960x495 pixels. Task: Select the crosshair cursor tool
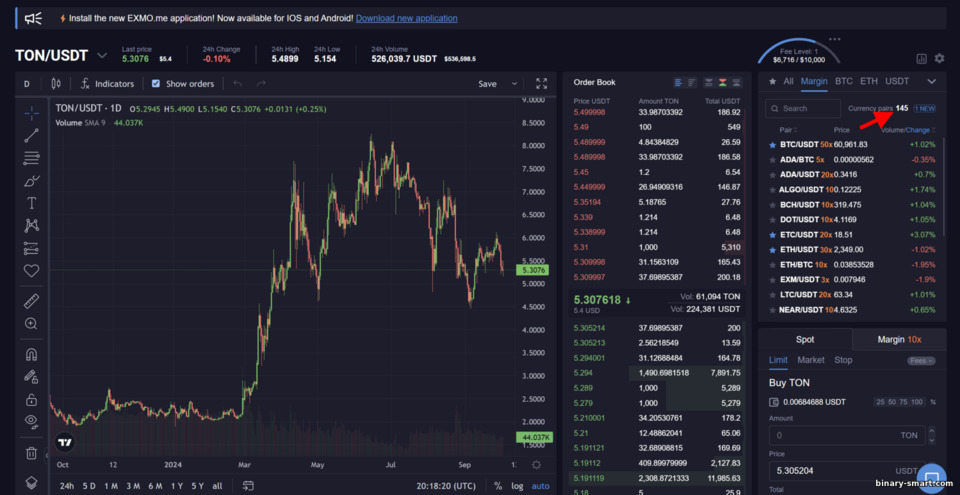point(31,113)
